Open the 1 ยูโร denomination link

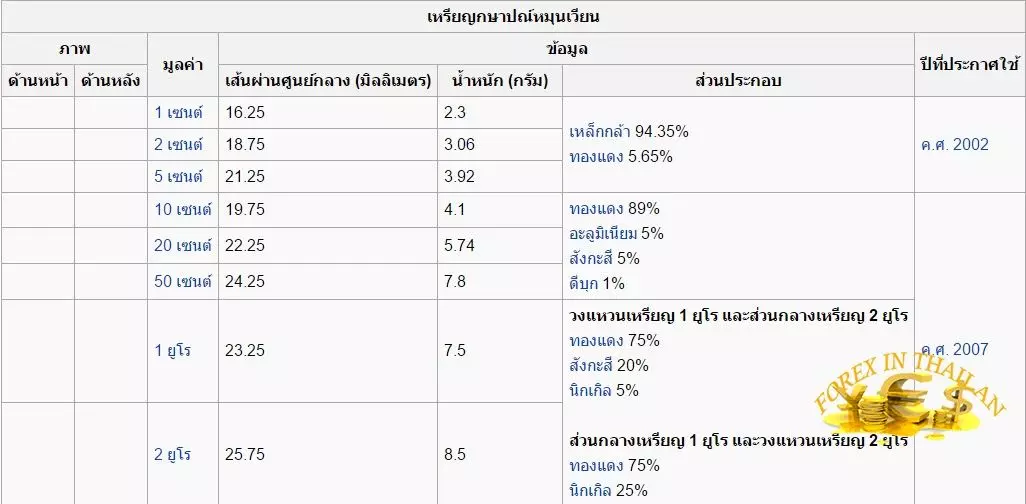pos(173,351)
